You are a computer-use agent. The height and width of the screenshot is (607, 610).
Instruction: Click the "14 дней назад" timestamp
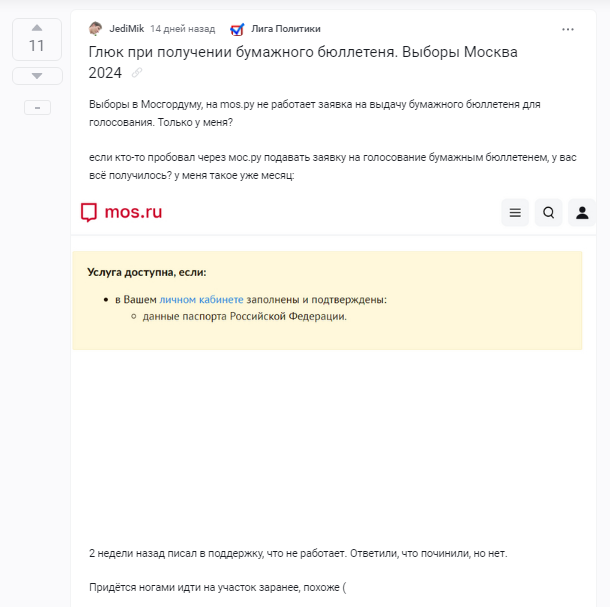coord(182,29)
